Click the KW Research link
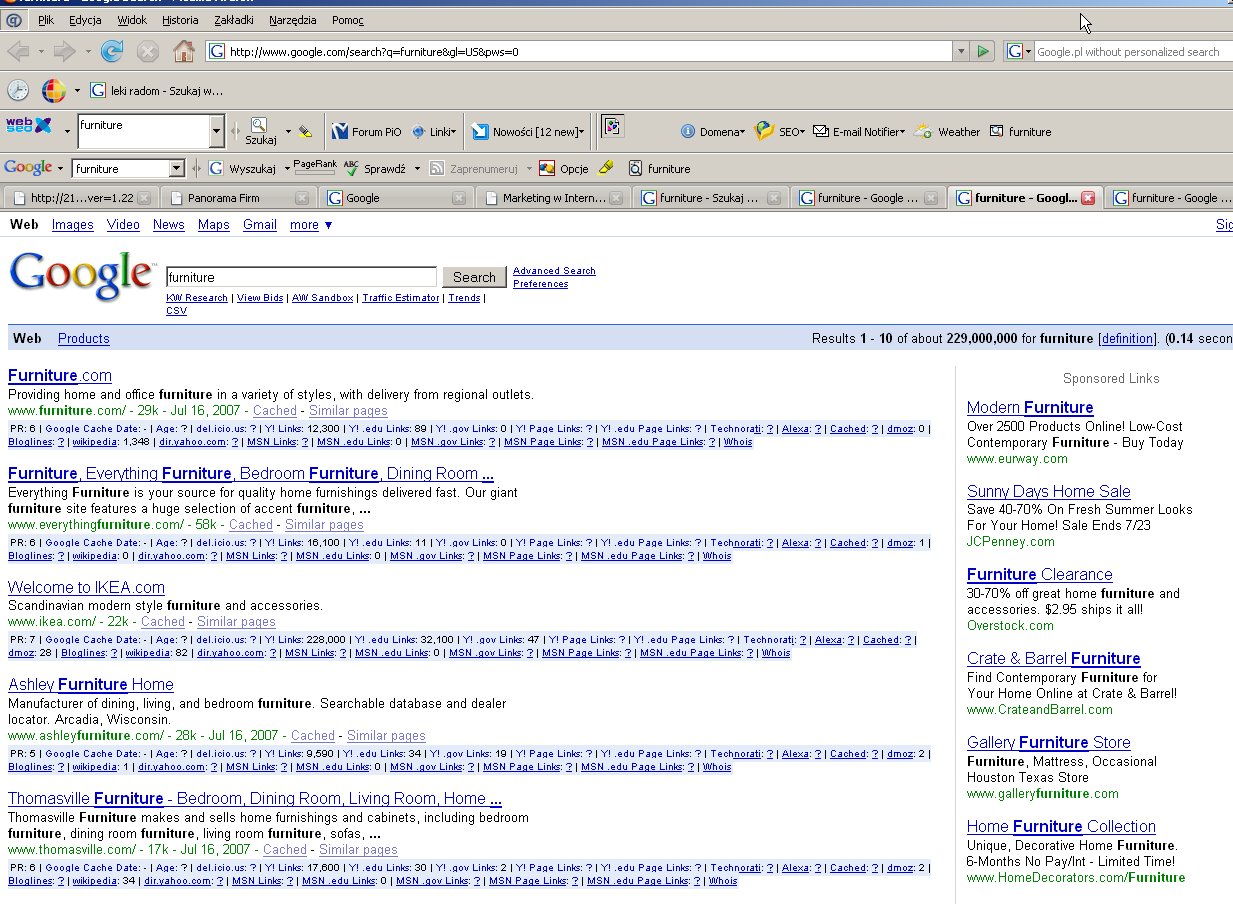This screenshot has width=1233, height=904. pyautogui.click(x=197, y=298)
